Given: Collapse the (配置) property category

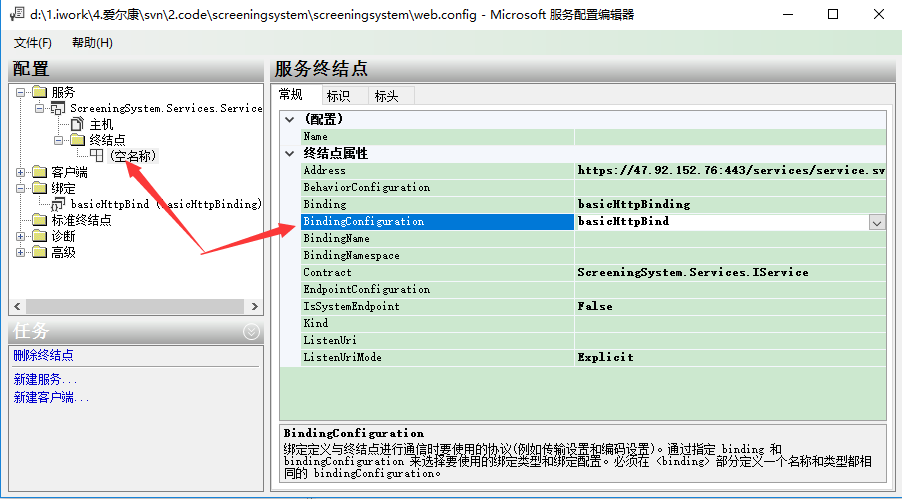Looking at the screenshot, I should pos(290,120).
